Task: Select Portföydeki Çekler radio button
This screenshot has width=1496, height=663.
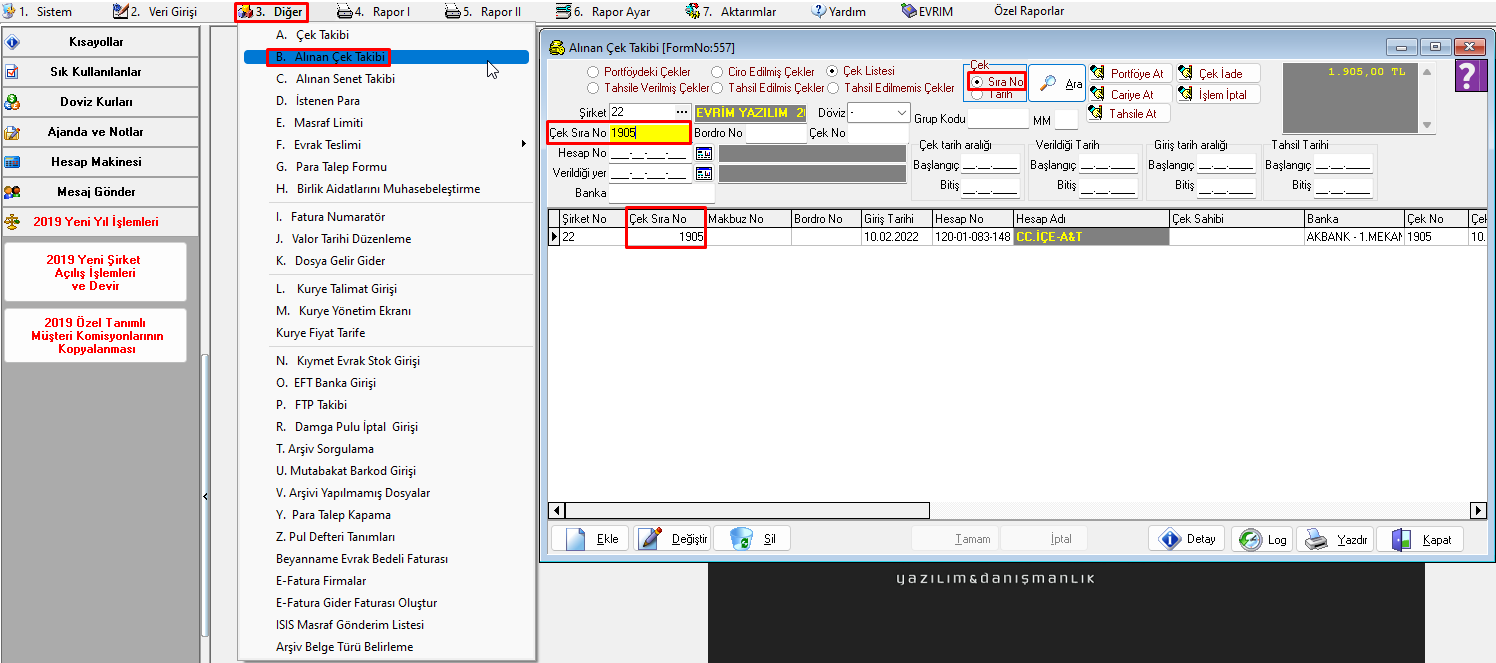Action: (594, 72)
